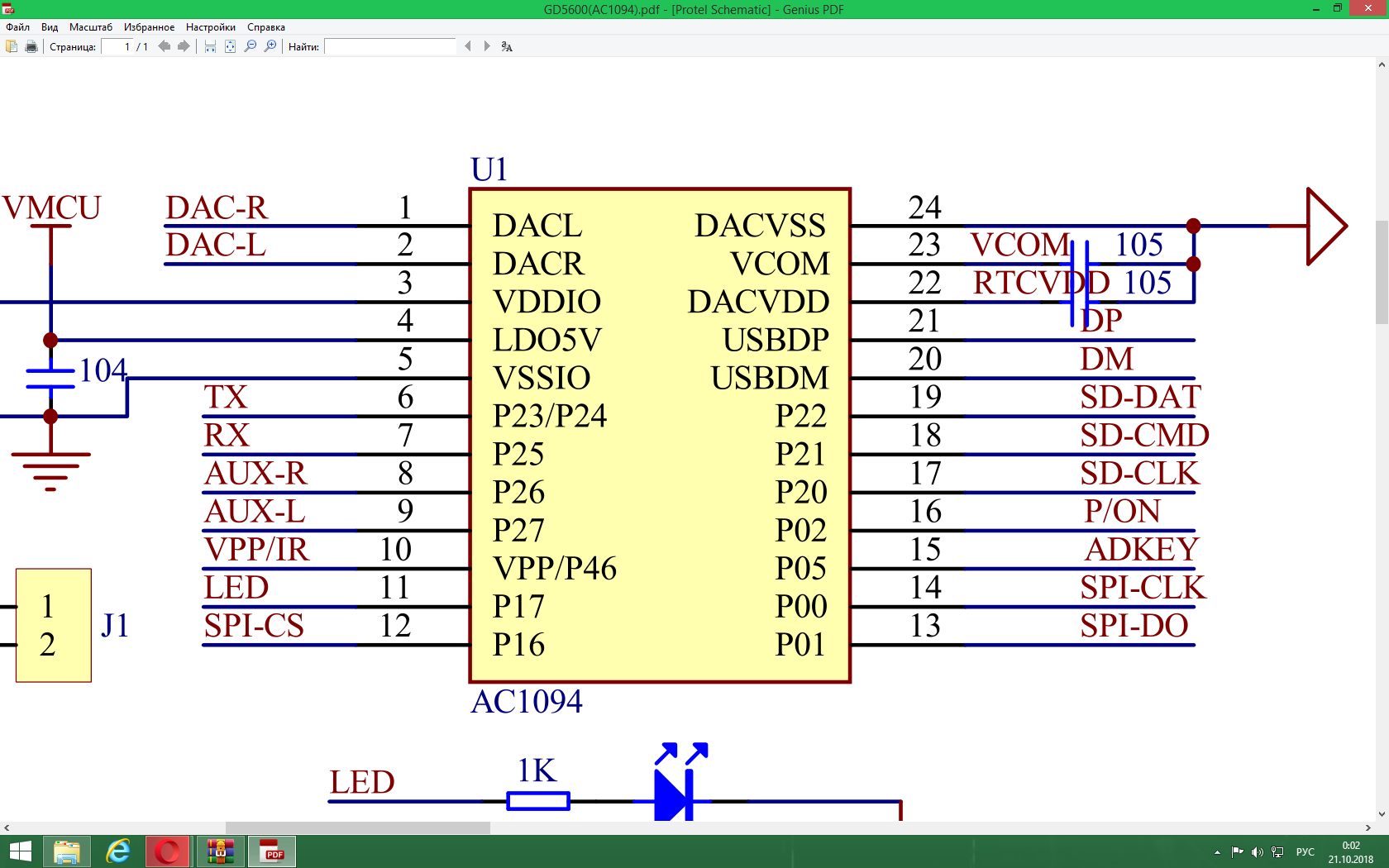
Task: Click the page number input field
Action: click(117, 46)
